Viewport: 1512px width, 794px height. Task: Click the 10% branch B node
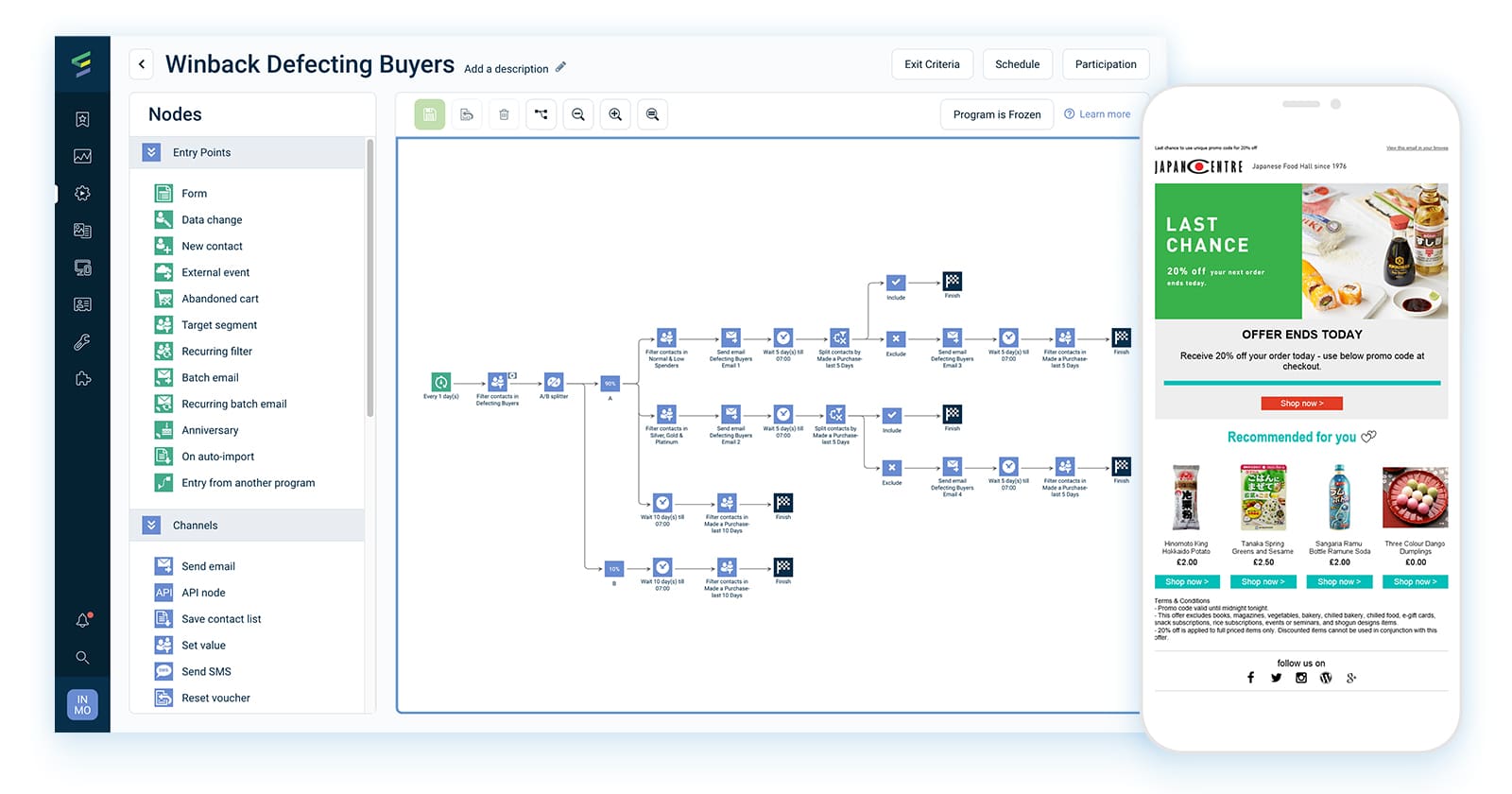point(614,569)
